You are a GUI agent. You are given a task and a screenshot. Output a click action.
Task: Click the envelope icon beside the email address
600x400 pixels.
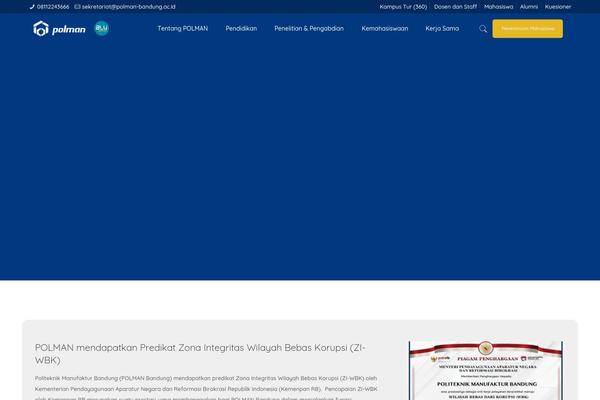coord(77,7)
